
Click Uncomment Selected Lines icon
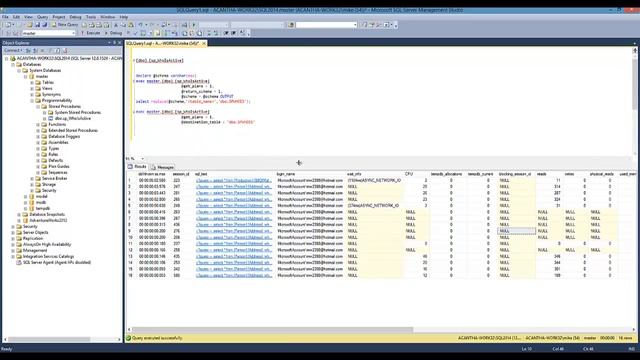coord(216,33)
